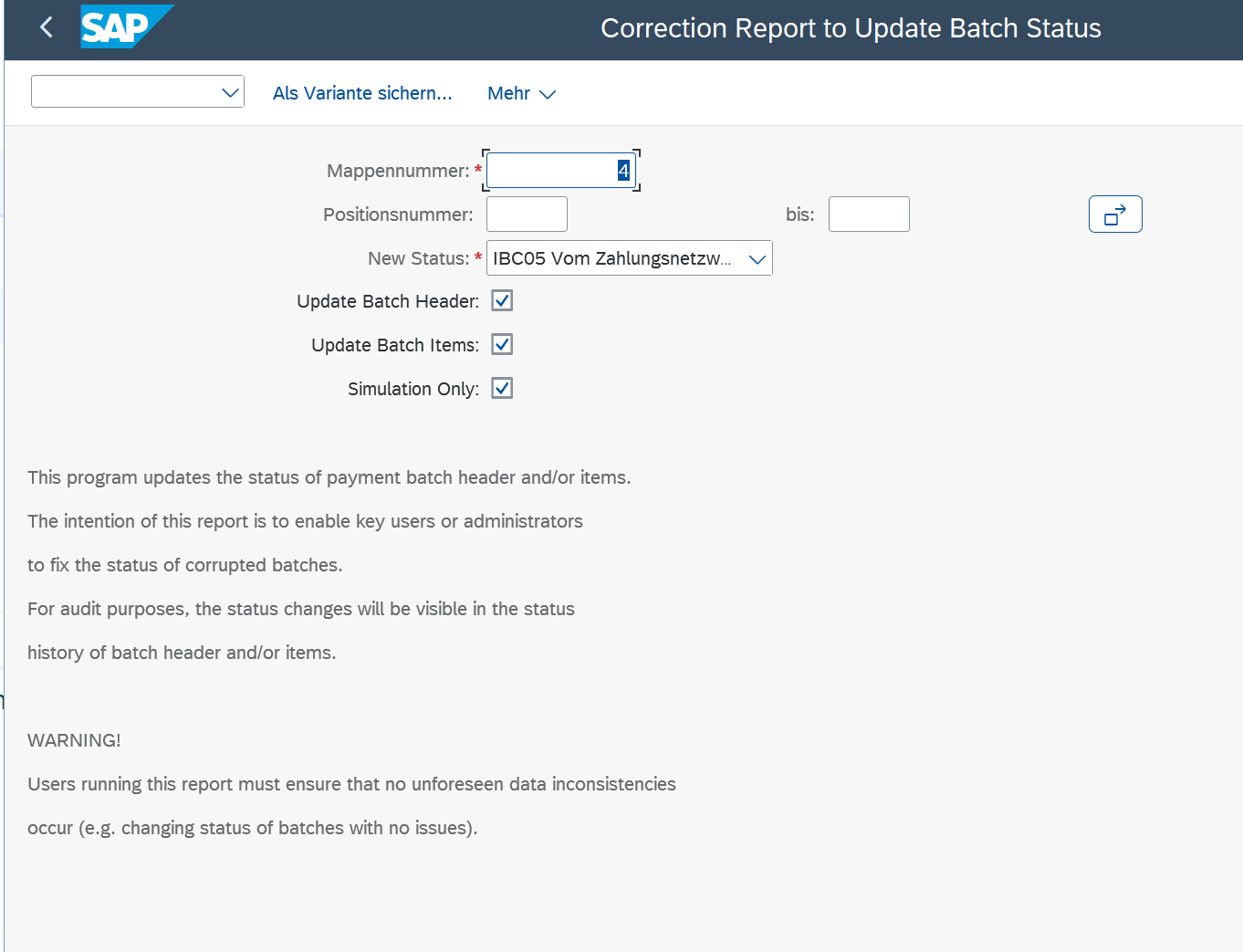Image resolution: width=1243 pixels, height=952 pixels.
Task: Click the Simulation Only label text
Action: click(x=413, y=389)
